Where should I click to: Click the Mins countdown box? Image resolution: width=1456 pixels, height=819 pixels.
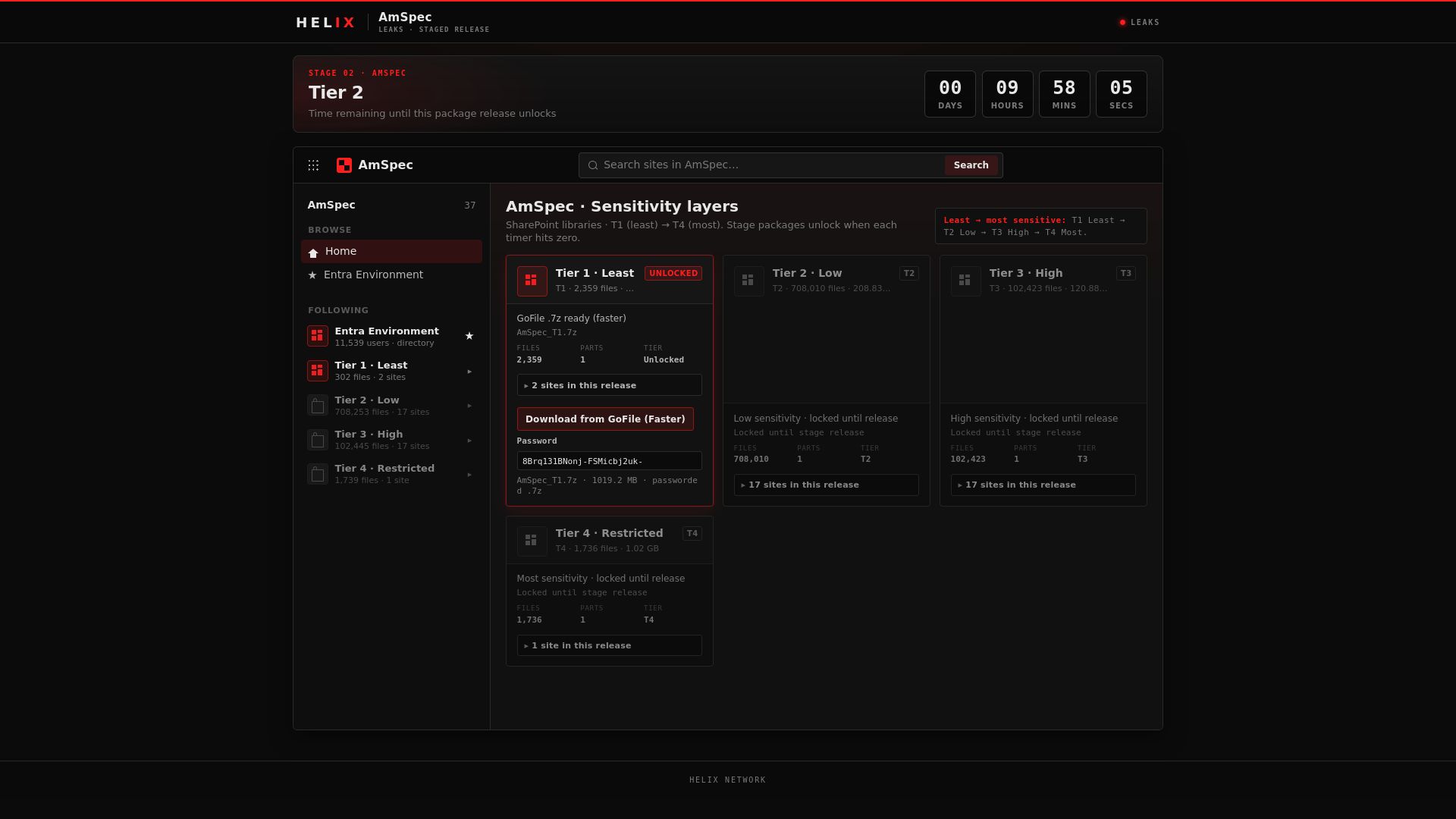tap(1064, 94)
